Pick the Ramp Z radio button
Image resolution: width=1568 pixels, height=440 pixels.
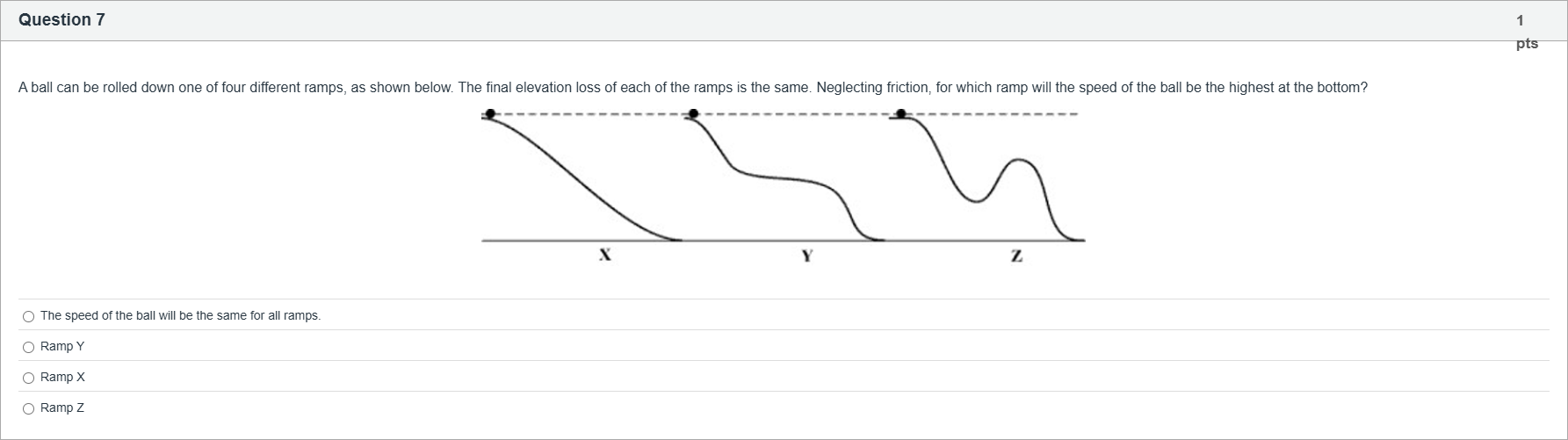point(29,408)
